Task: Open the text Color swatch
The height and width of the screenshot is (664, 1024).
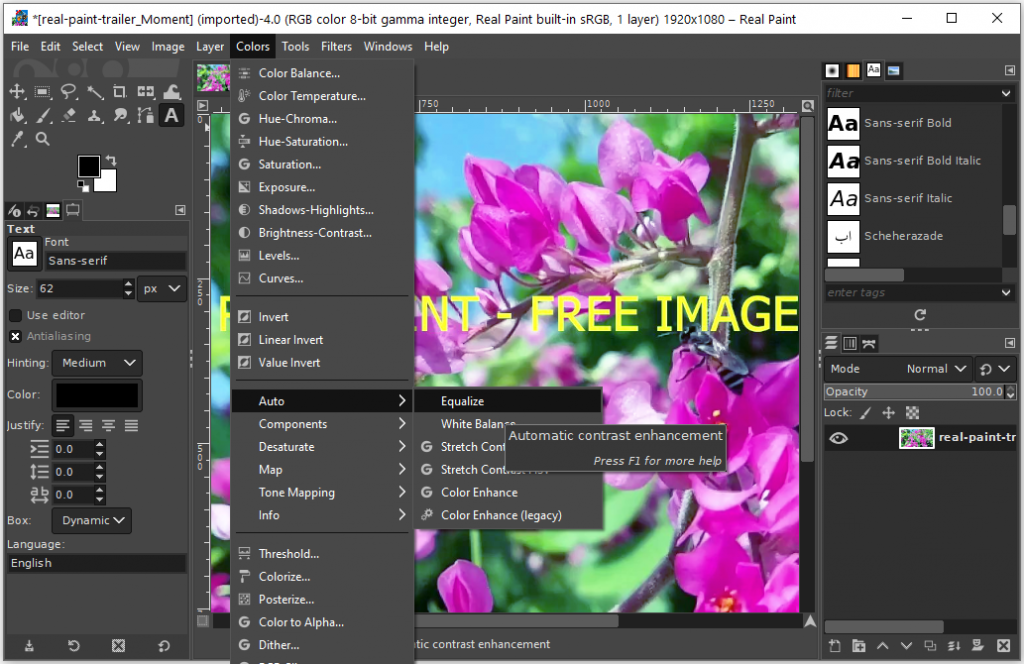Action: coord(97,395)
